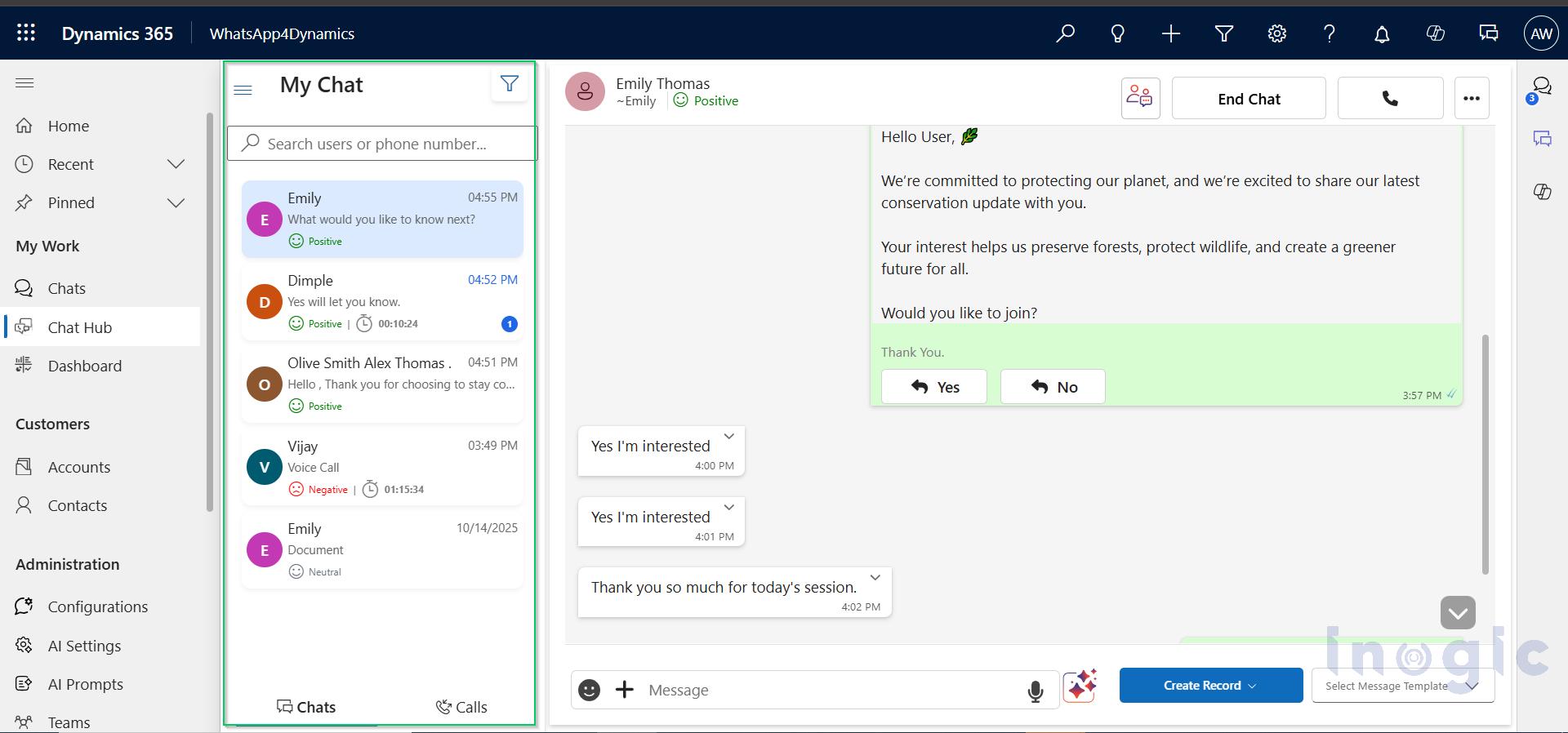Open Olive Smith Alex Thomas chat
Image resolution: width=1568 pixels, height=733 pixels.
[x=382, y=384]
